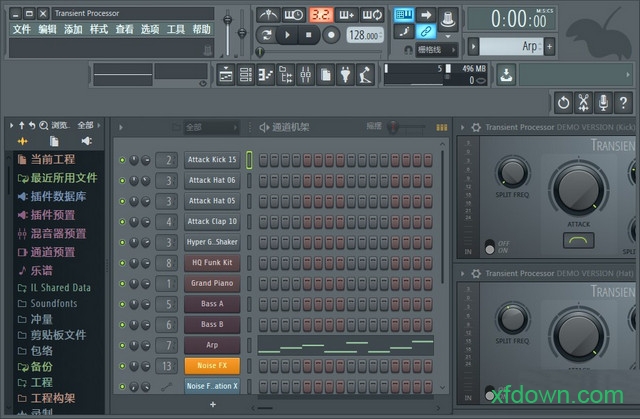Click the metronome icon in top toolbar

[268, 14]
